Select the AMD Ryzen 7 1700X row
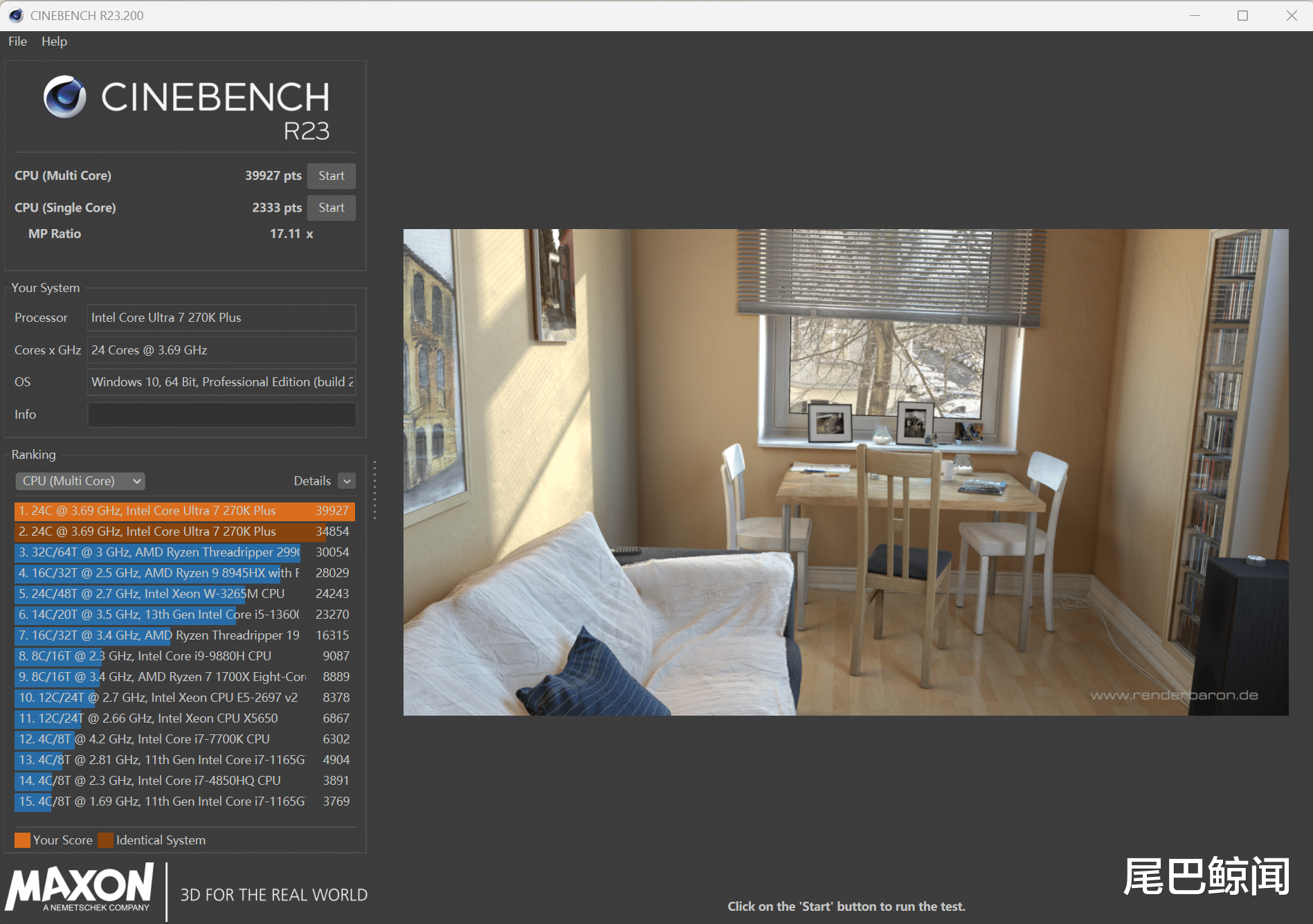Screen dimensions: 1313x924 (185, 677)
